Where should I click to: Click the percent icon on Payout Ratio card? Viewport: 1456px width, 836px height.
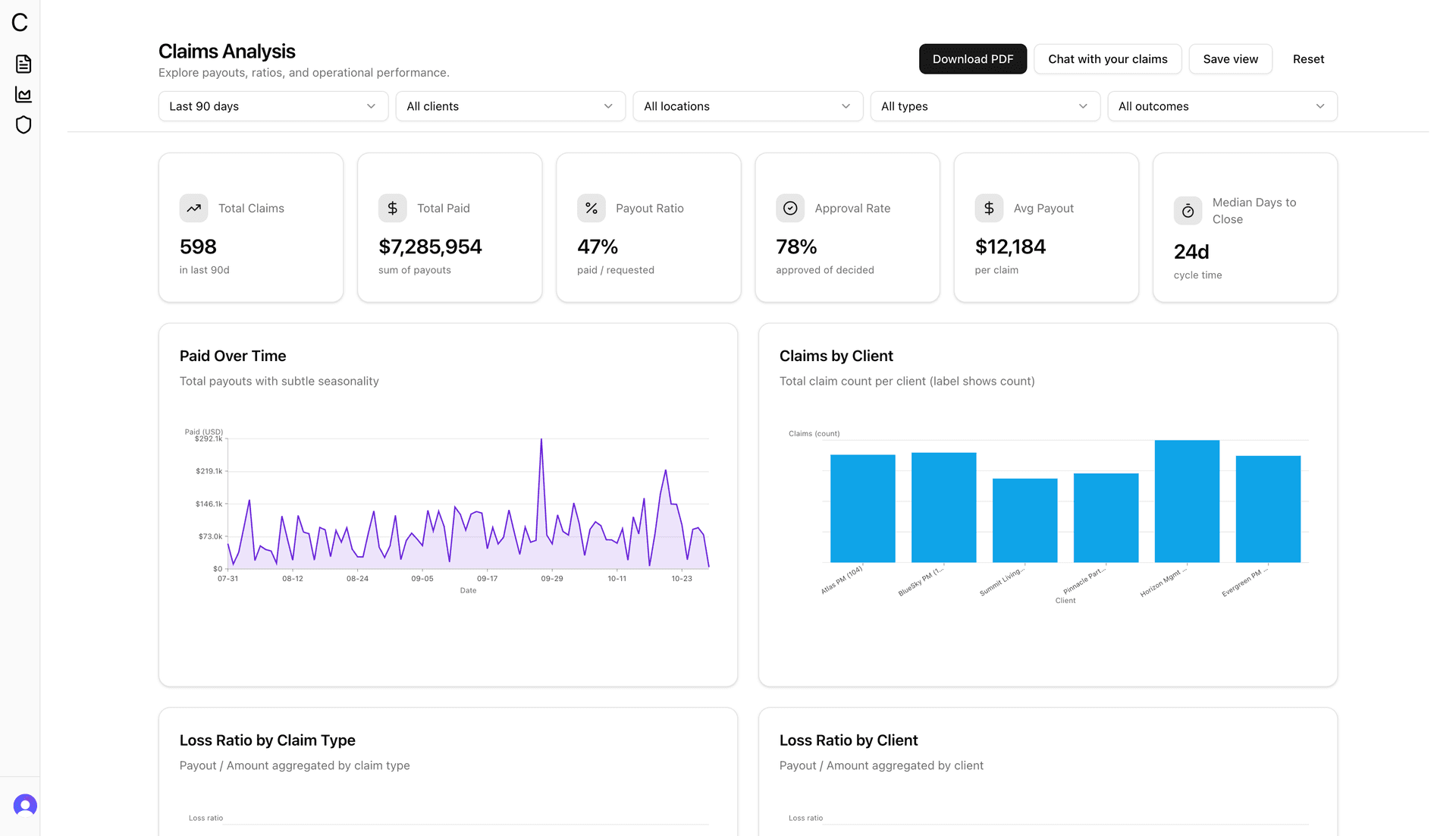591,208
